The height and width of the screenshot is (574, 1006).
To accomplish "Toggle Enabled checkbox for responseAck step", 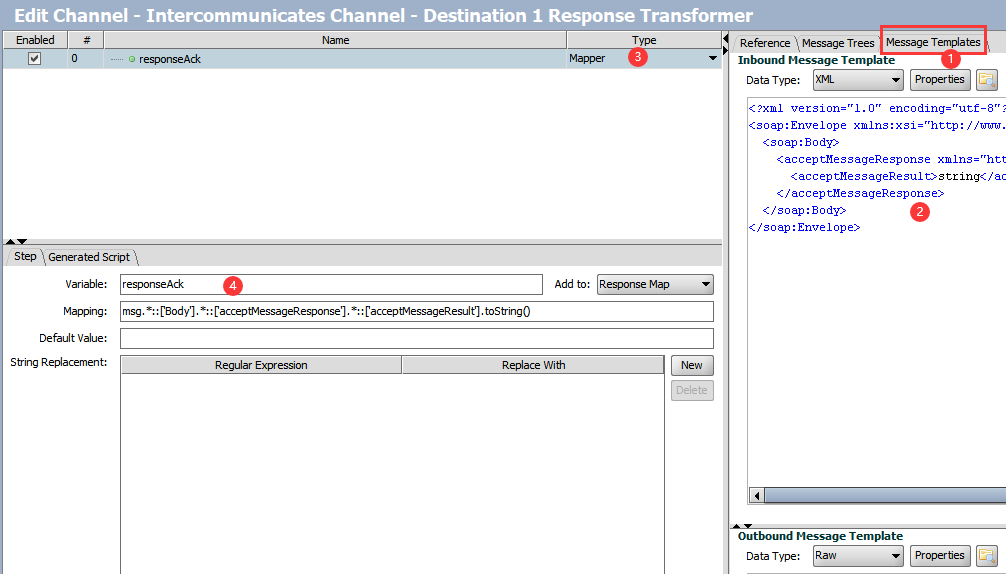I will (x=35, y=58).
